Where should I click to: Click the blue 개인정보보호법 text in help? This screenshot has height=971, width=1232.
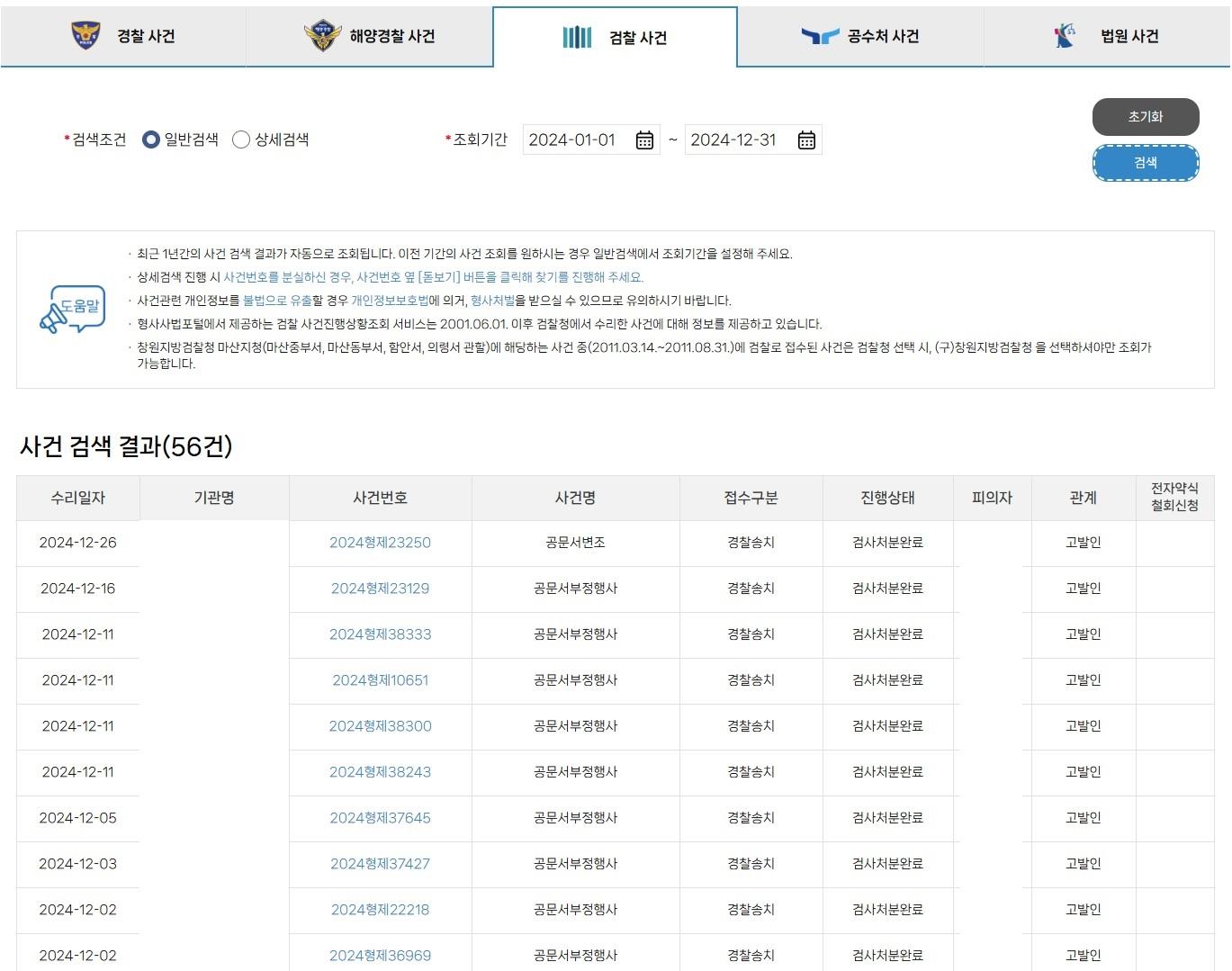[390, 301]
